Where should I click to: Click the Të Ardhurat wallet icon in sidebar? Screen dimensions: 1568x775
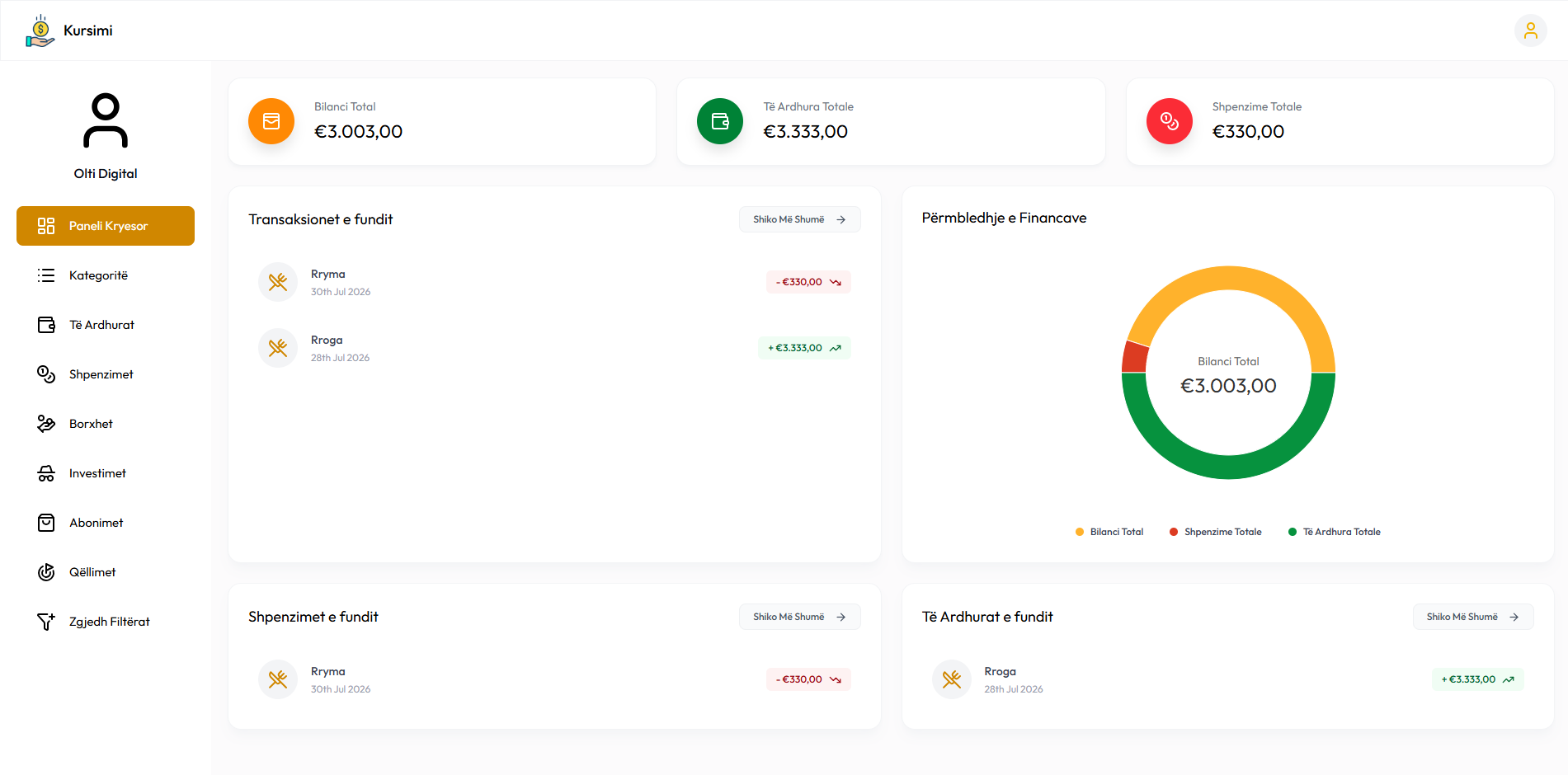(x=46, y=325)
